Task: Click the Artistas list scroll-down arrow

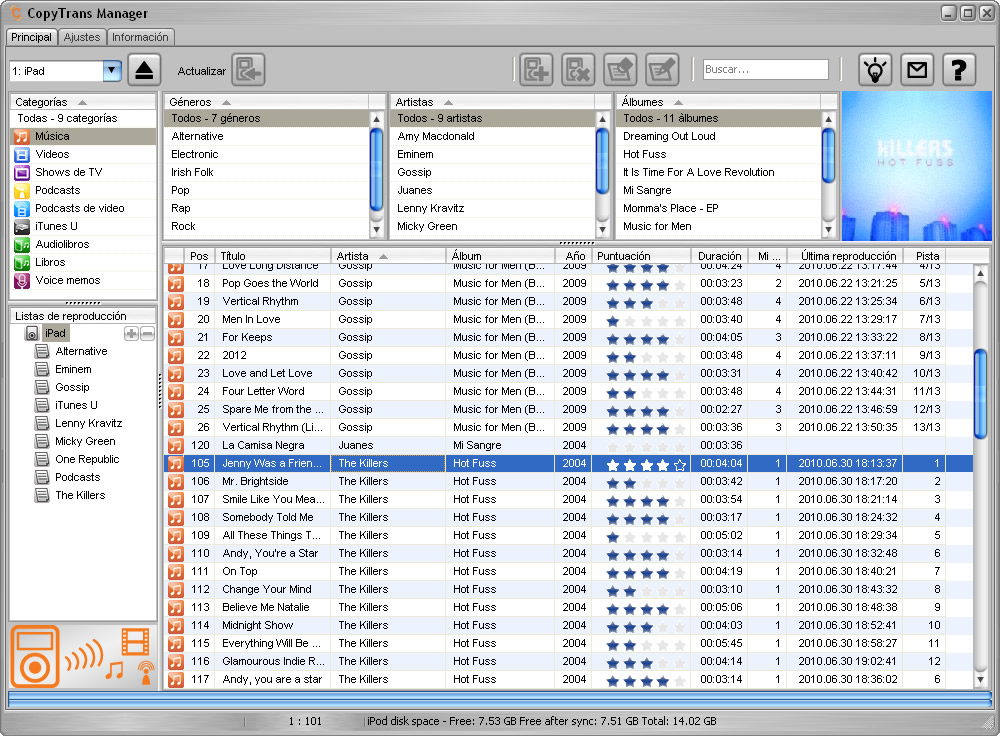Action: click(602, 229)
